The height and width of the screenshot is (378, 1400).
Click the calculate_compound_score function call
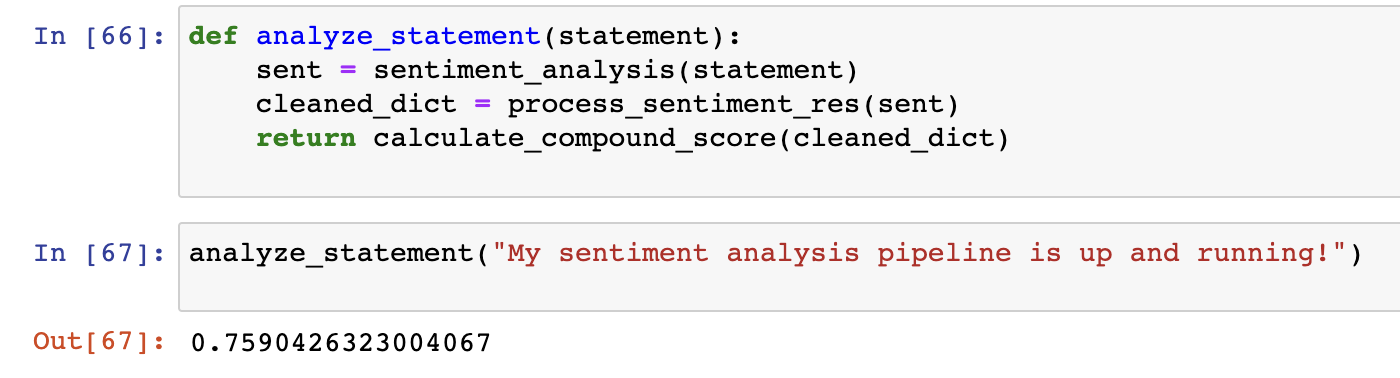click(574, 138)
